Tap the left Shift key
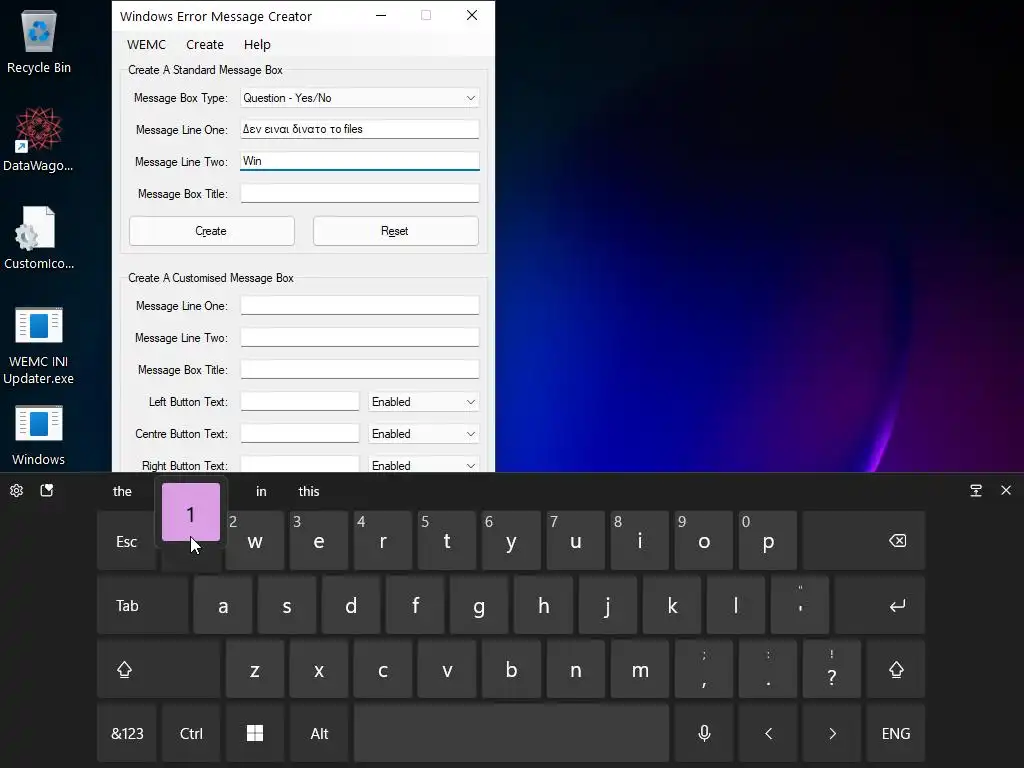 (159, 669)
